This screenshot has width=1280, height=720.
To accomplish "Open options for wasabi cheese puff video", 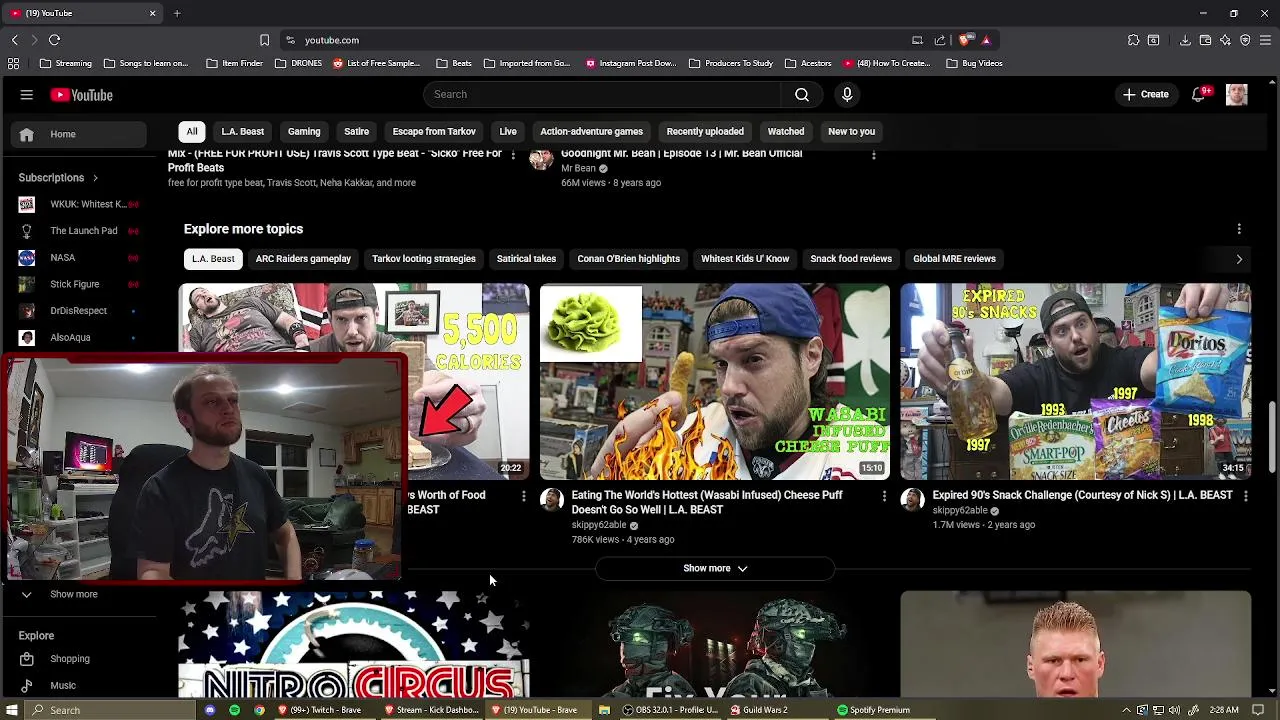I will (x=884, y=496).
